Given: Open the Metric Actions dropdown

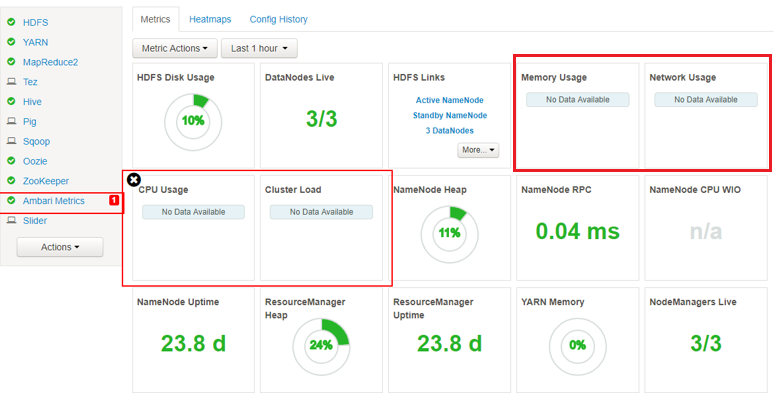Looking at the screenshot, I should coord(174,48).
